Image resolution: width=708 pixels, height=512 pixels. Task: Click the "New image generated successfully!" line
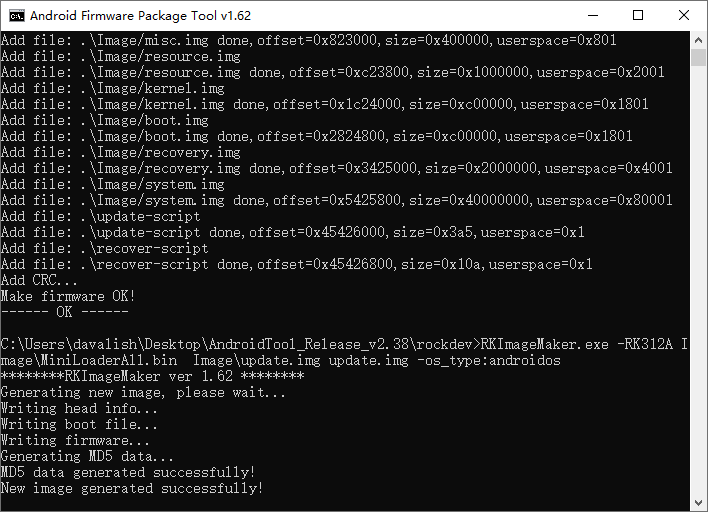pos(132,488)
